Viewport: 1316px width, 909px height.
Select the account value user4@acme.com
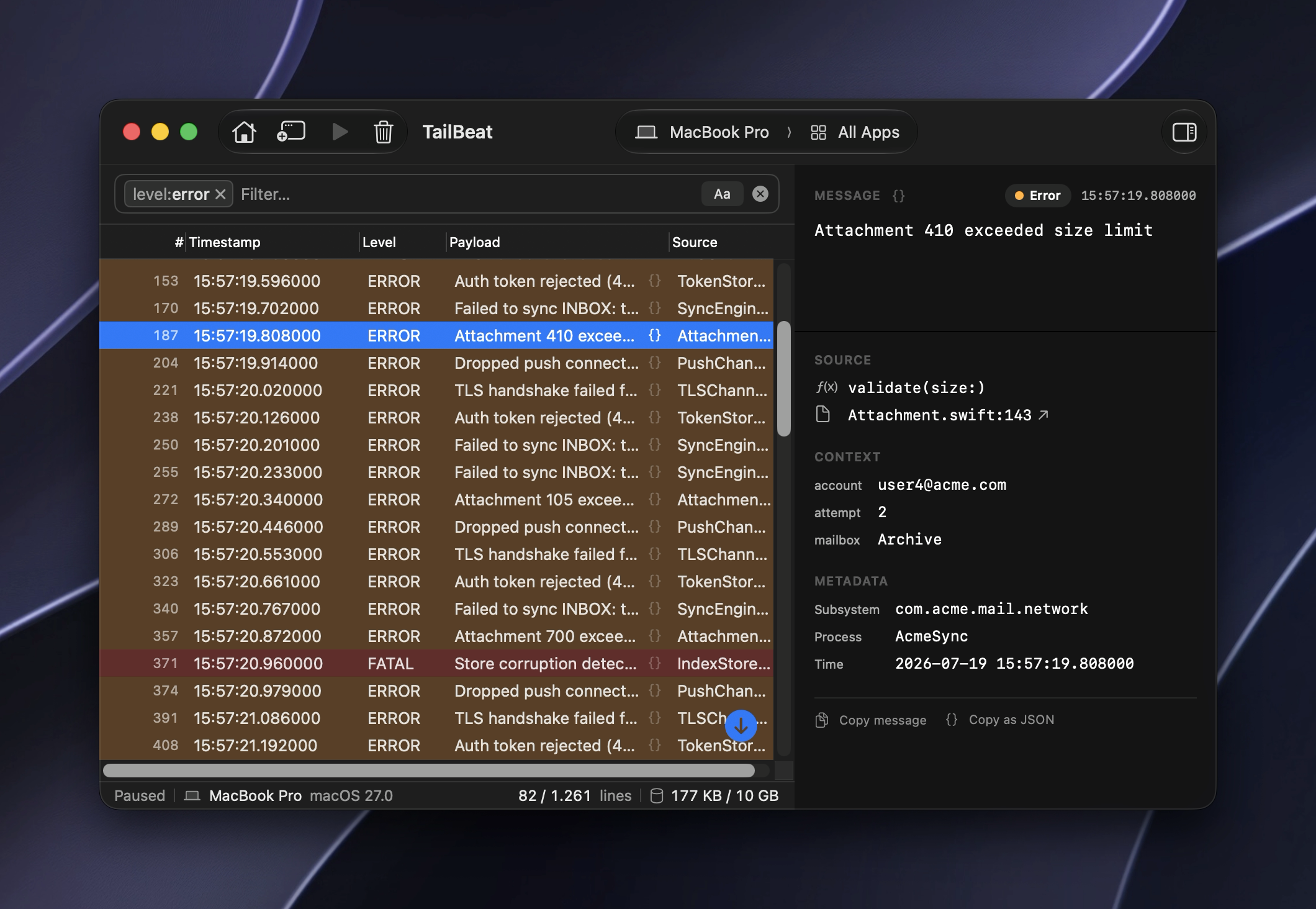942,484
